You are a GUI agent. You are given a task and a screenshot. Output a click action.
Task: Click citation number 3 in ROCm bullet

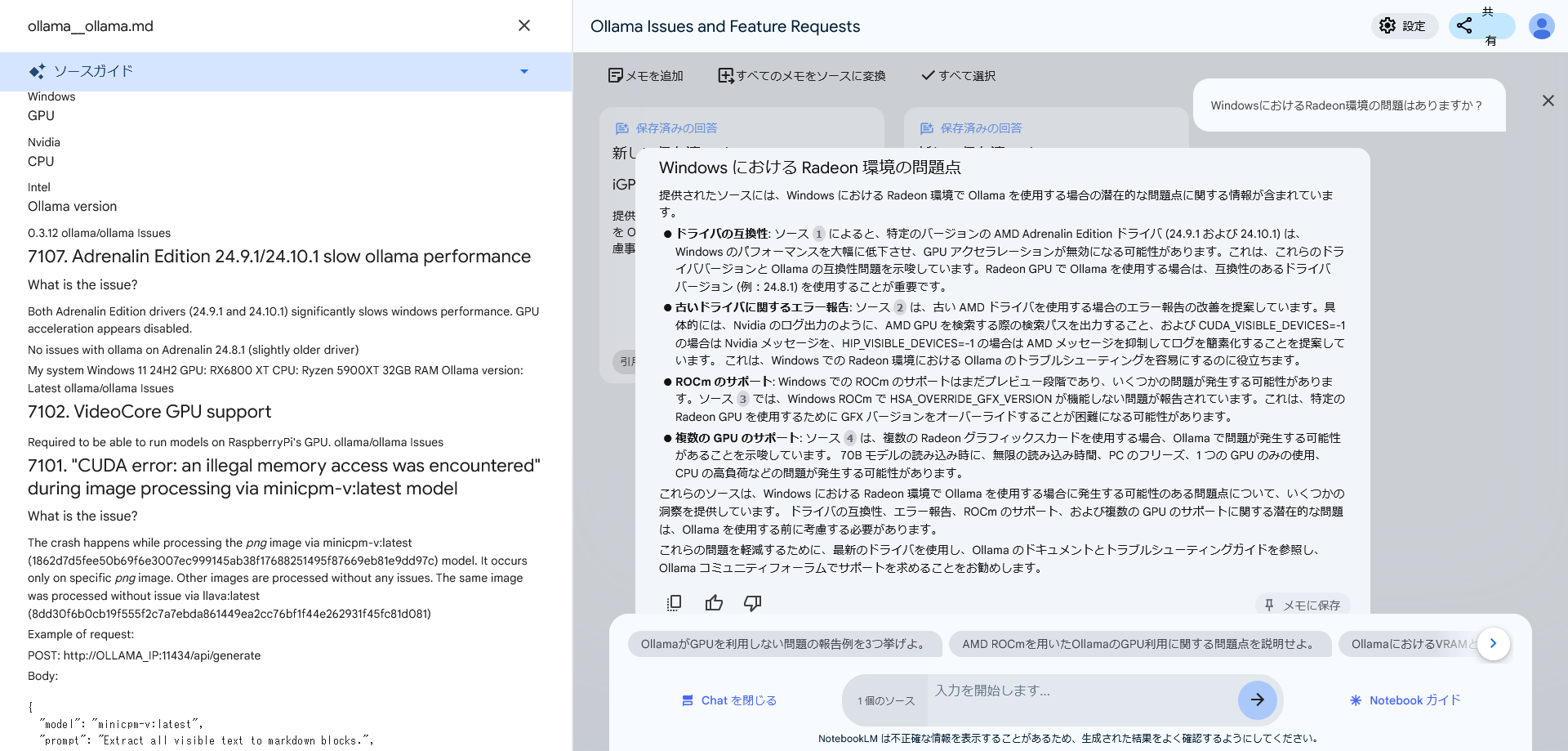(742, 399)
